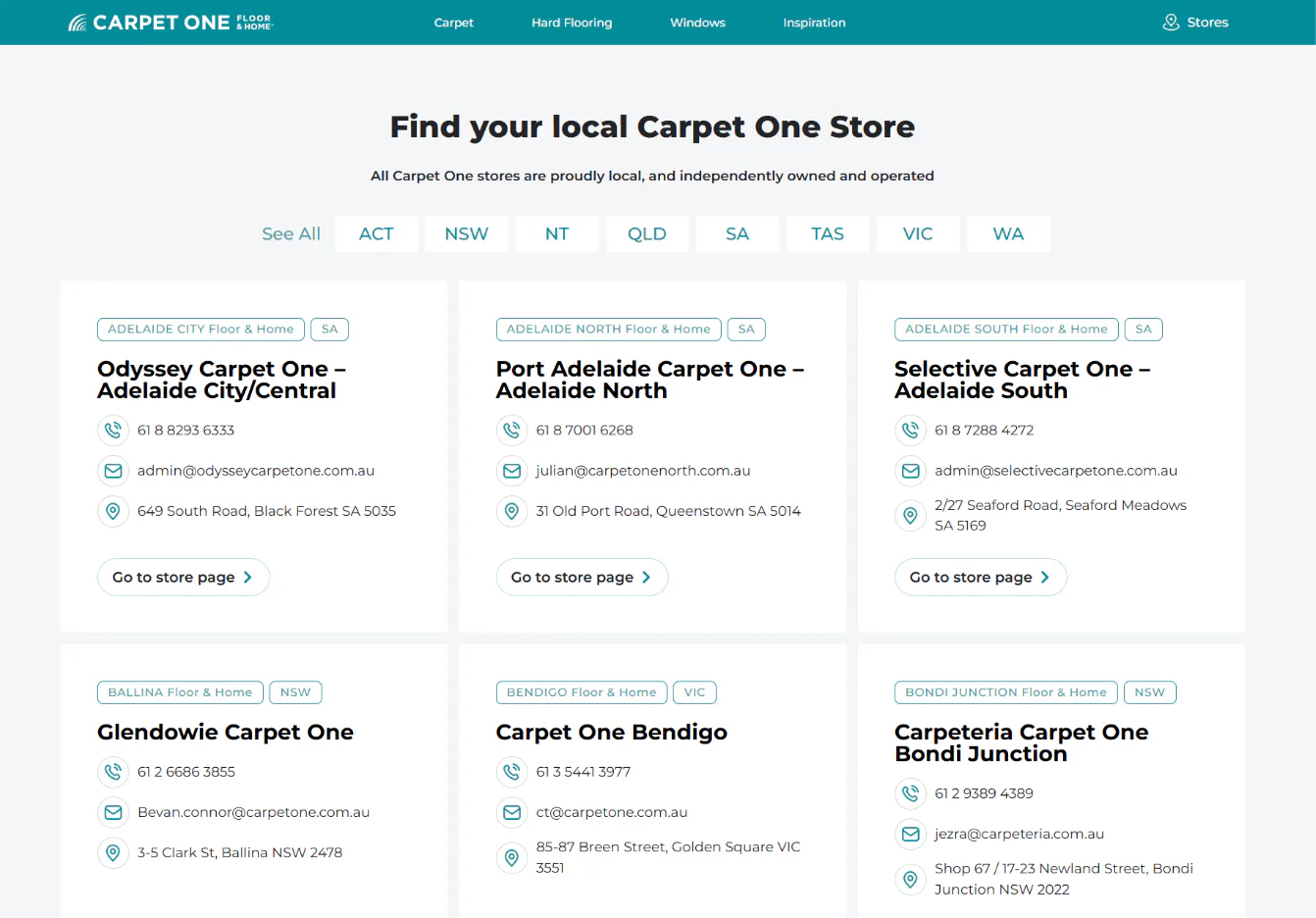Click phone icon beside 61 3 5441 3977
The height and width of the screenshot is (918, 1316).
tap(512, 772)
